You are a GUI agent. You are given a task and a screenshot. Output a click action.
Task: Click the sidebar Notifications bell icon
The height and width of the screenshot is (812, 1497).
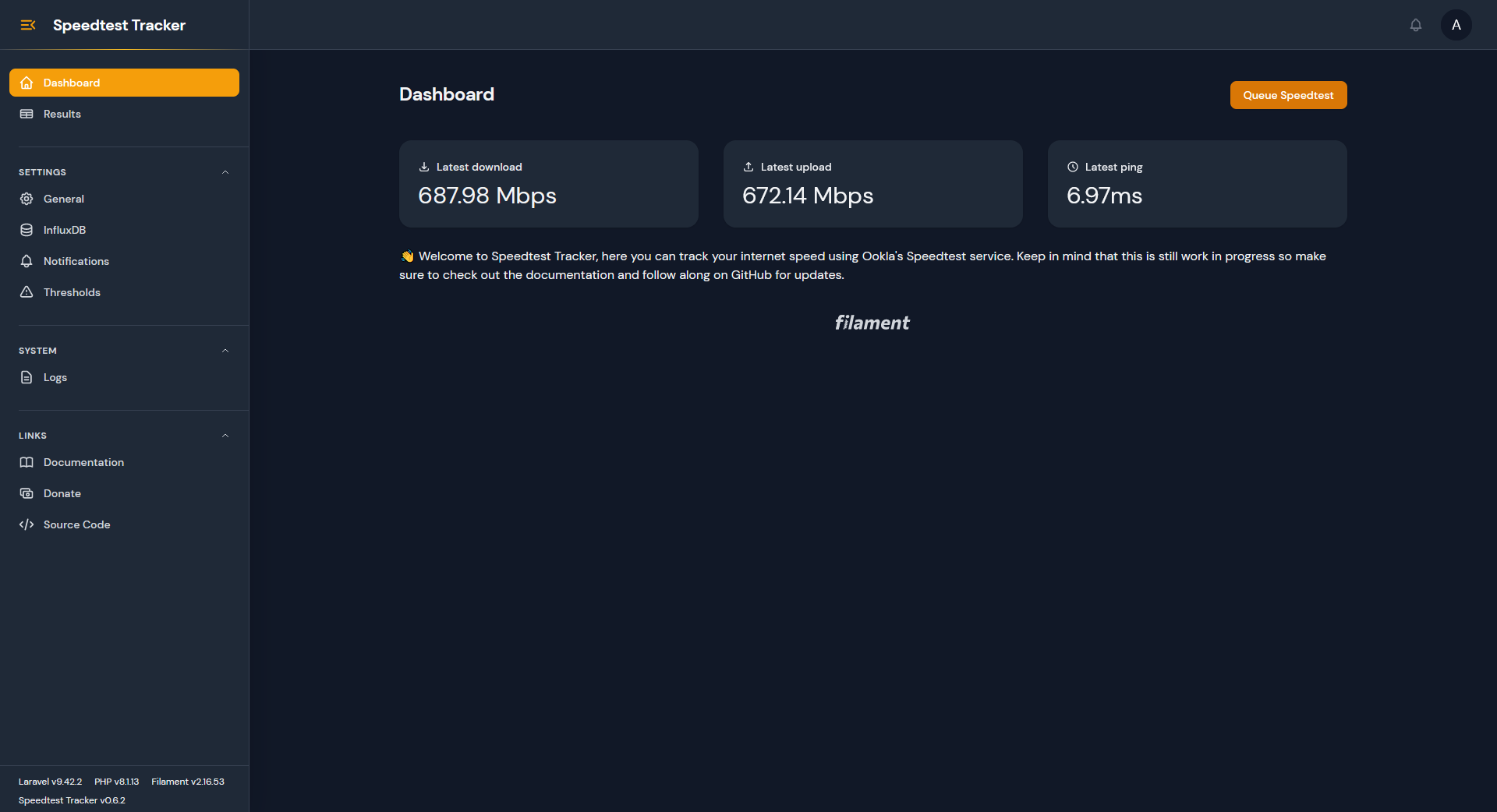[x=27, y=261]
